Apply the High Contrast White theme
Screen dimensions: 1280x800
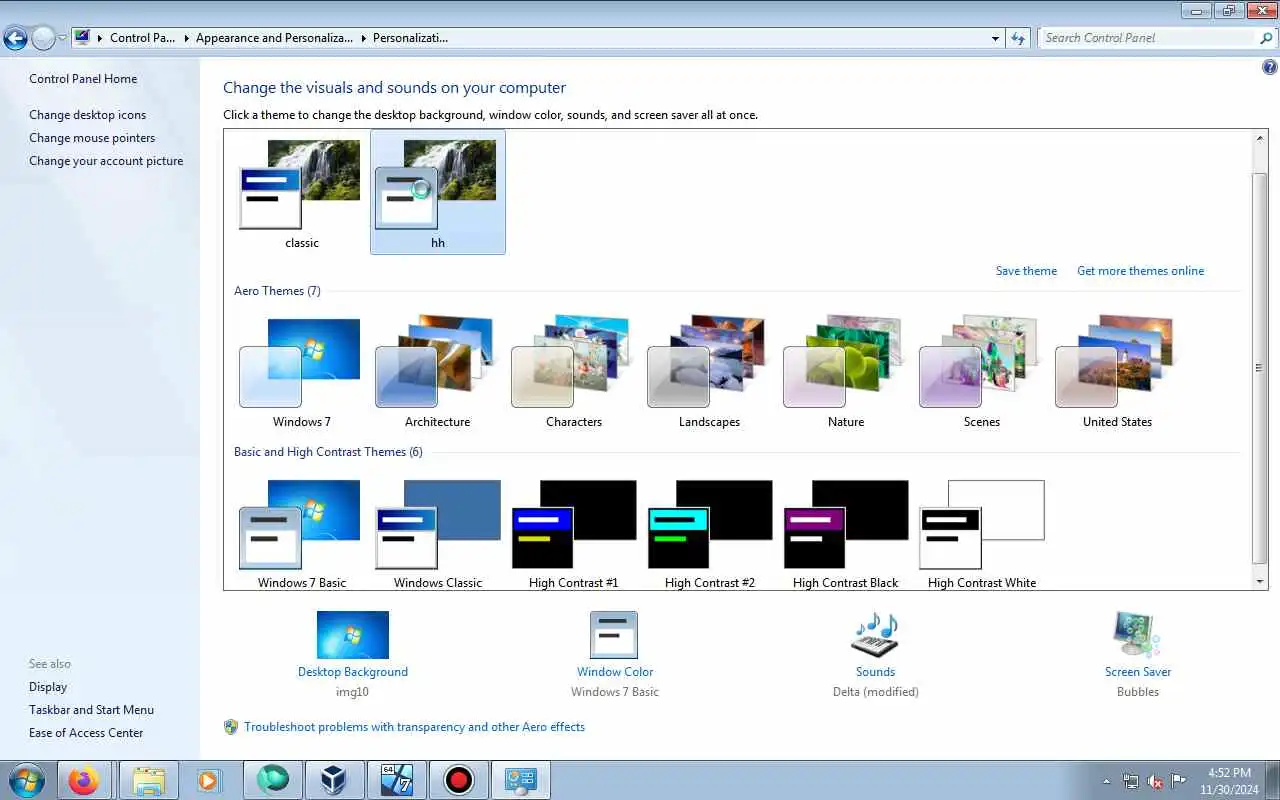[981, 533]
